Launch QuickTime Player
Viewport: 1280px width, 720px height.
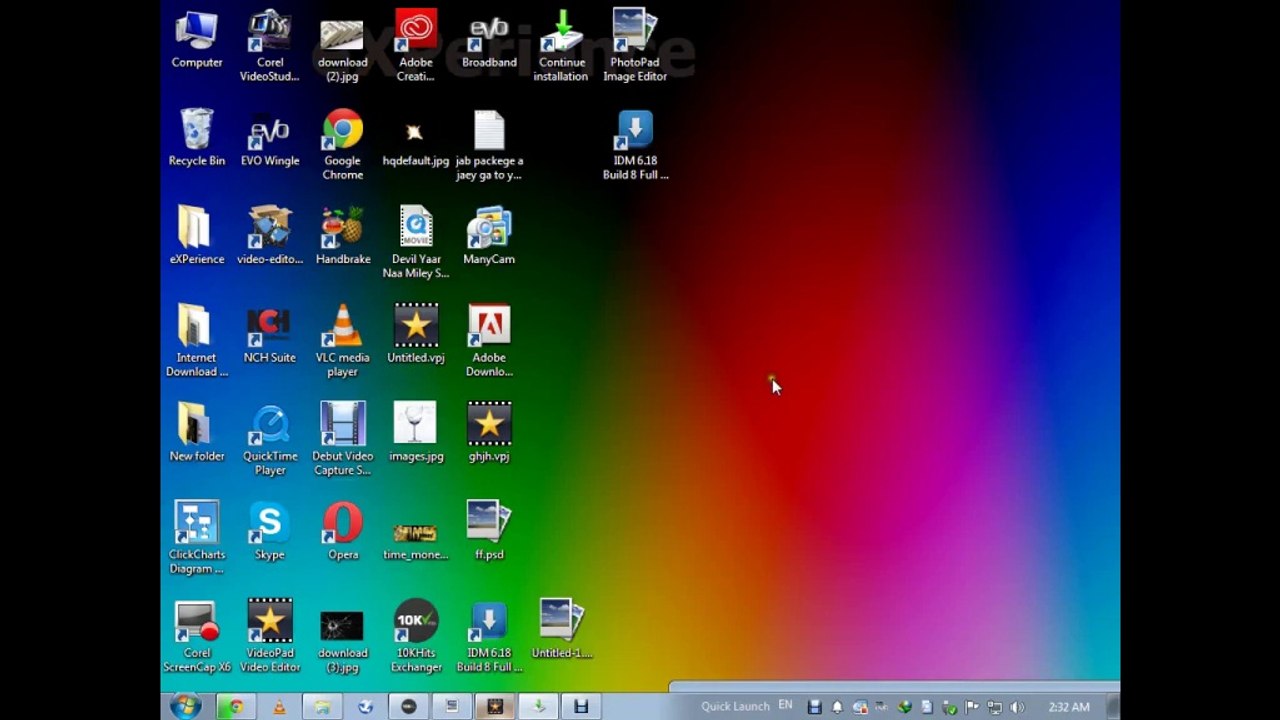(269, 439)
